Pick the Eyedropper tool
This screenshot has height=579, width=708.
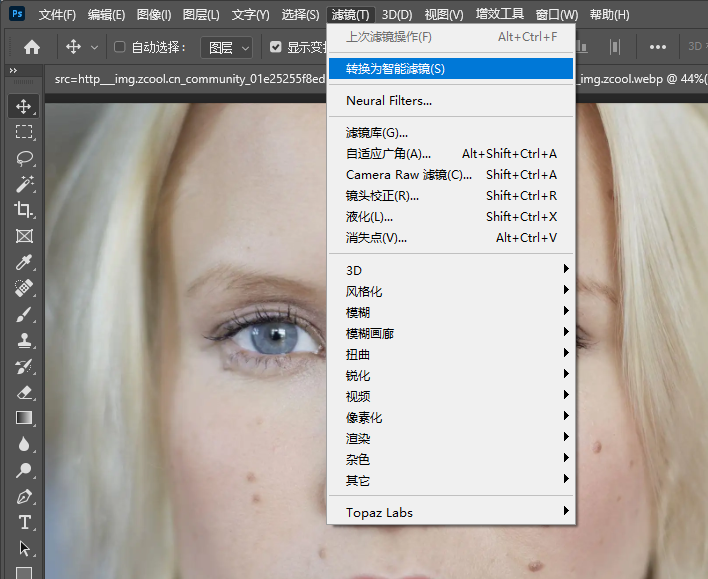pyautogui.click(x=25, y=262)
